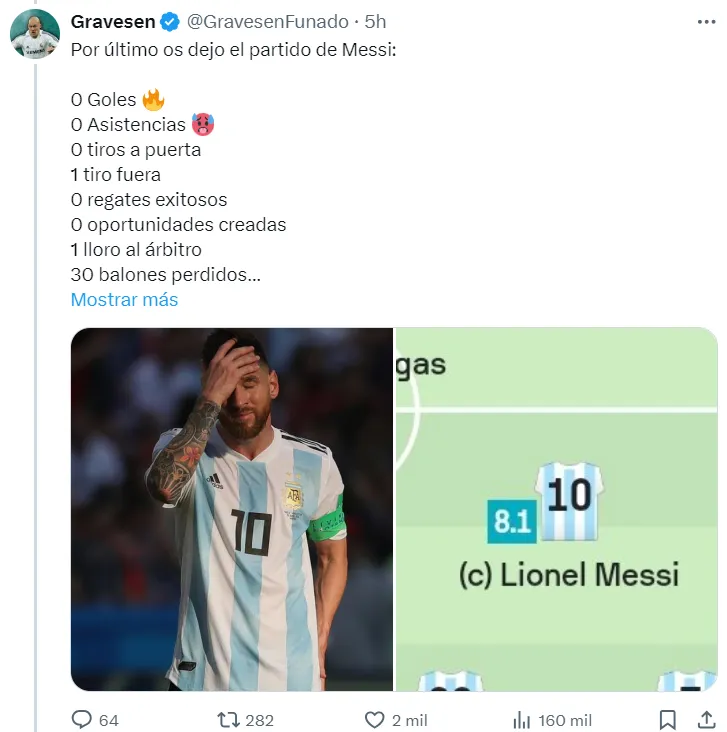Like the tweet with the heart icon
727x732 pixels.
(374, 719)
